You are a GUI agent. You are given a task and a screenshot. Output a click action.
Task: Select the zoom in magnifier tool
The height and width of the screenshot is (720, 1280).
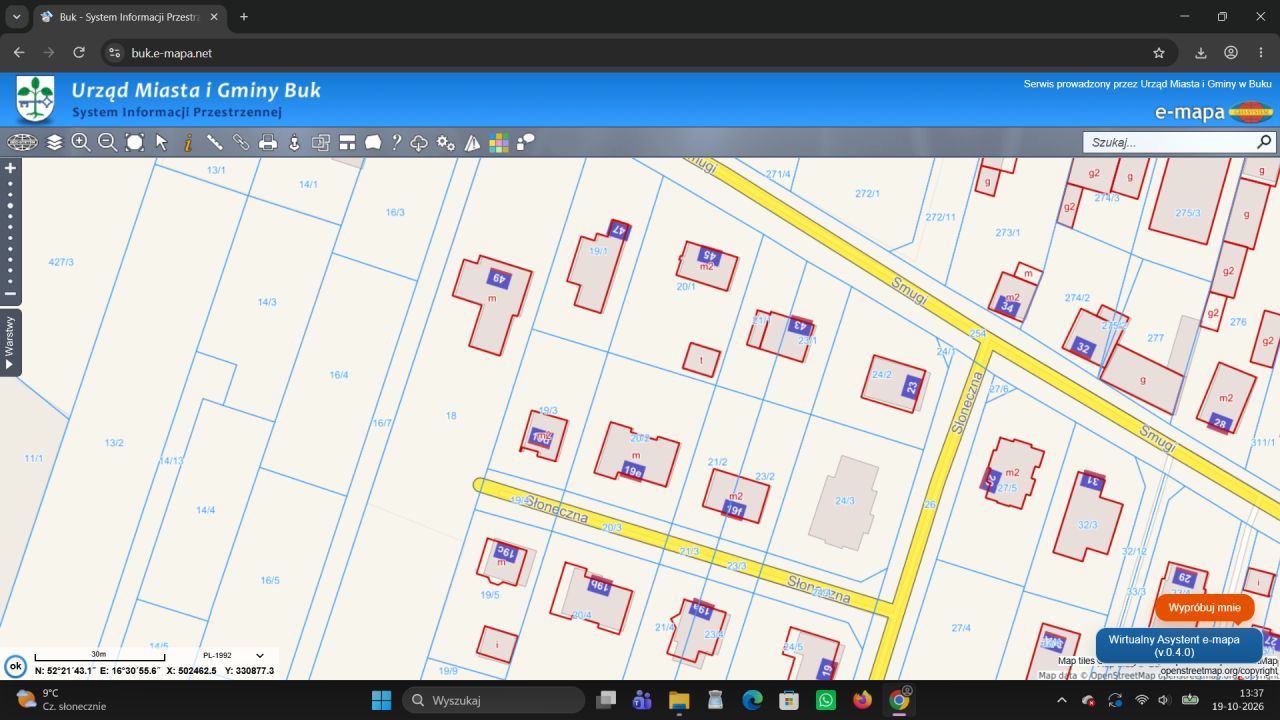[81, 142]
